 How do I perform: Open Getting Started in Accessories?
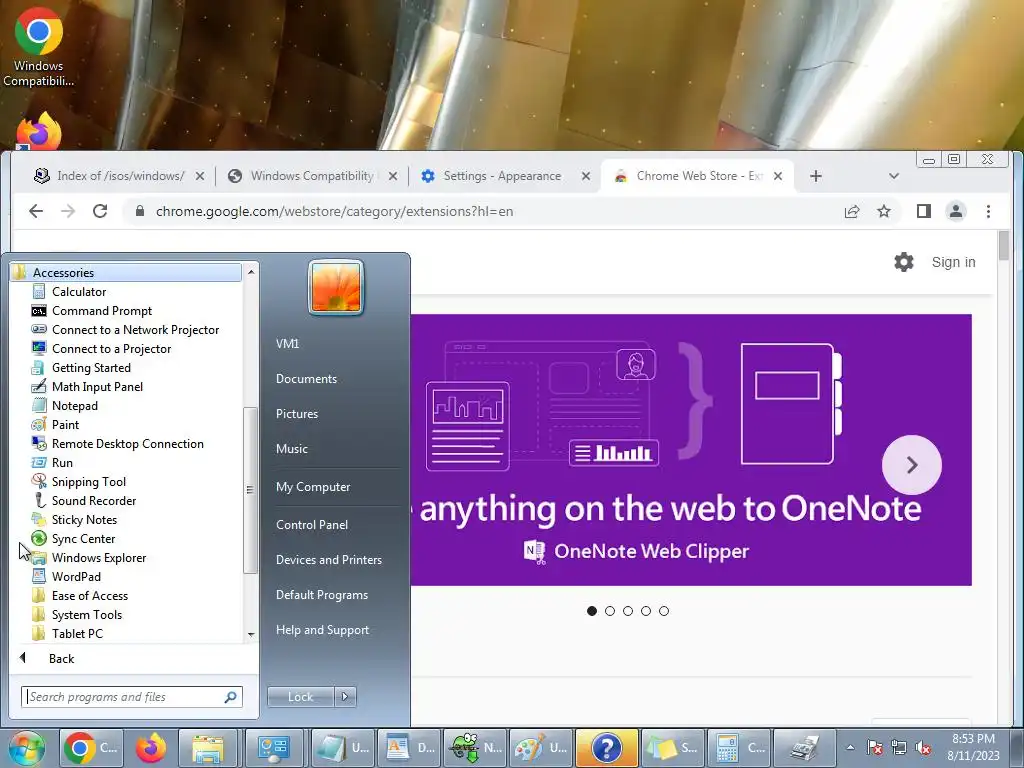tap(91, 368)
